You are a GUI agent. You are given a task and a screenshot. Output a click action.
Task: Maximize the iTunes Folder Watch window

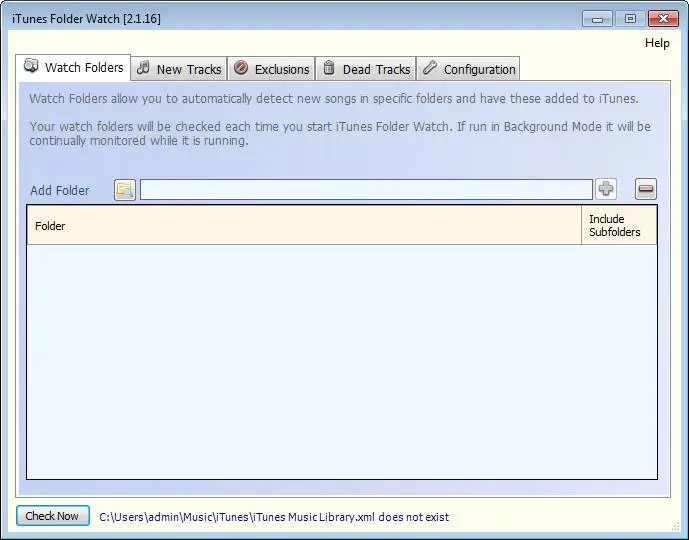click(x=630, y=19)
